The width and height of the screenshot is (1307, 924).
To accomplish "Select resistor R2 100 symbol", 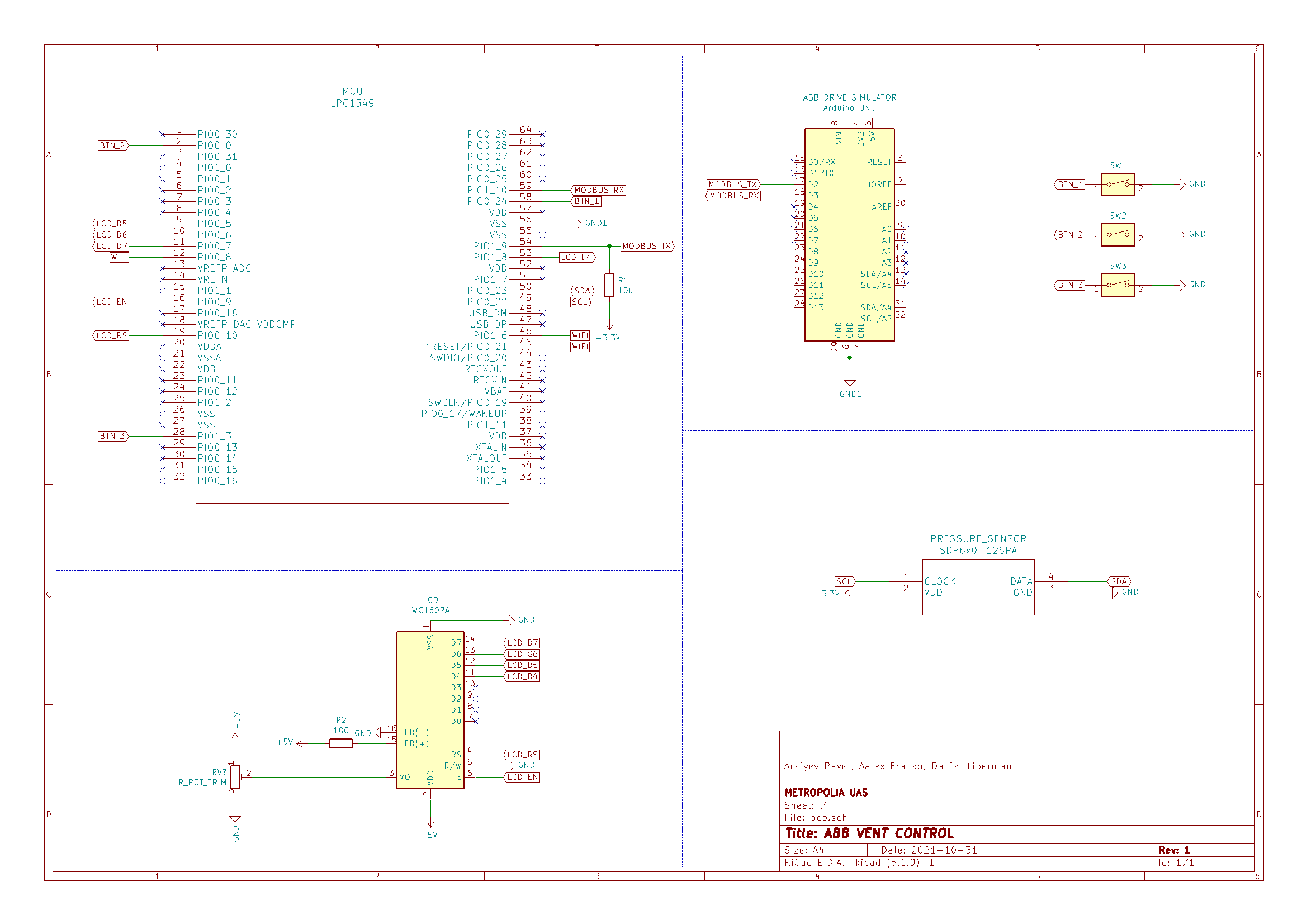I will [x=340, y=743].
